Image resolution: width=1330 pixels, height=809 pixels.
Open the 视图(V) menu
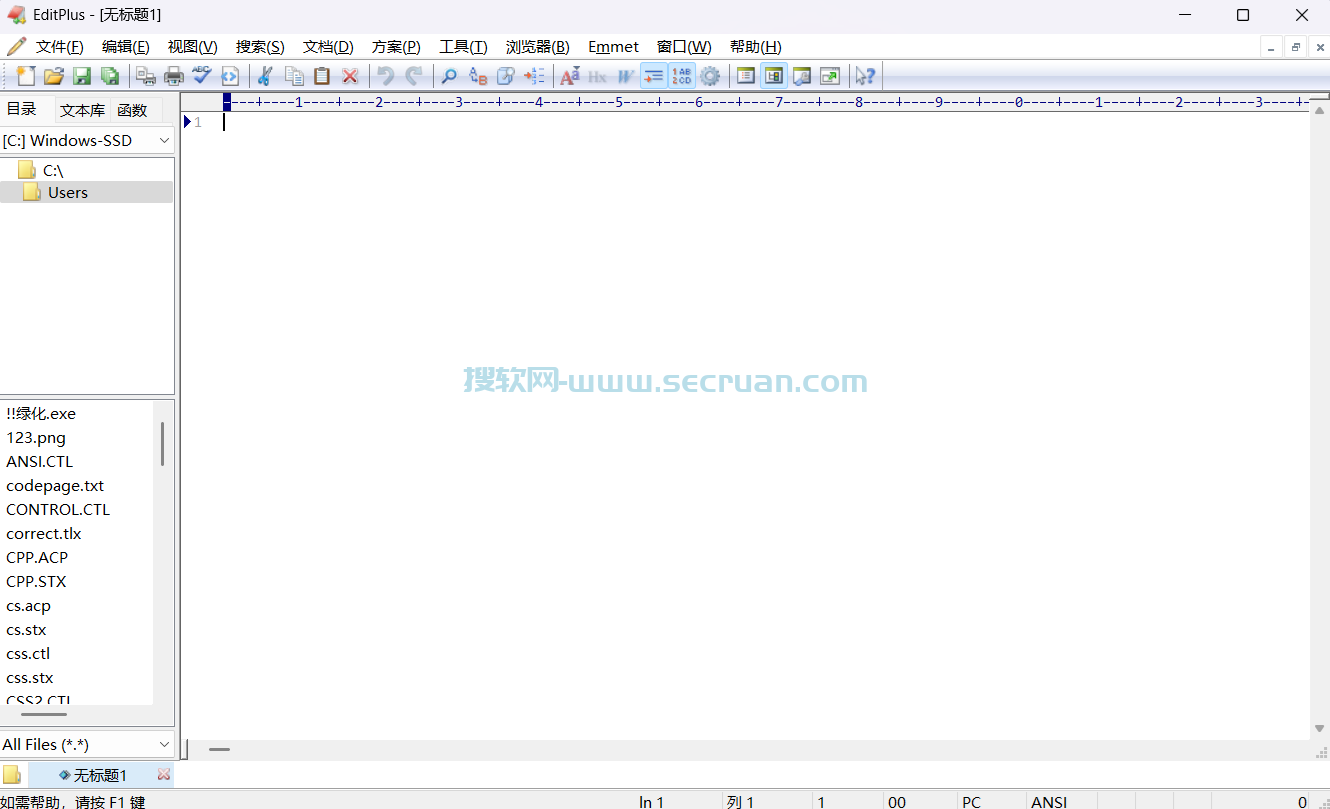(x=193, y=47)
